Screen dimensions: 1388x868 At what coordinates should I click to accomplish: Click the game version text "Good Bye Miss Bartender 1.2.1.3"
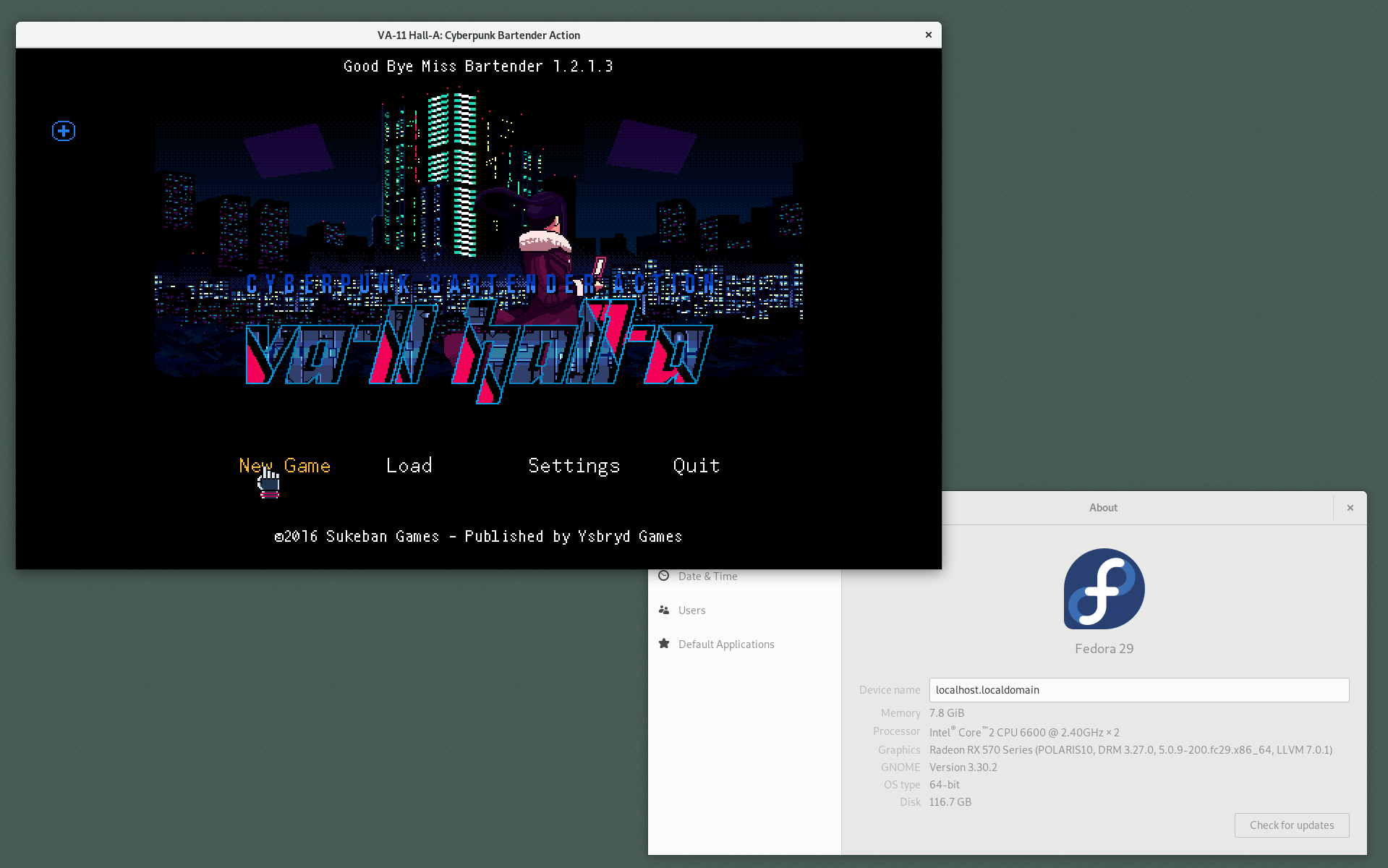click(478, 67)
